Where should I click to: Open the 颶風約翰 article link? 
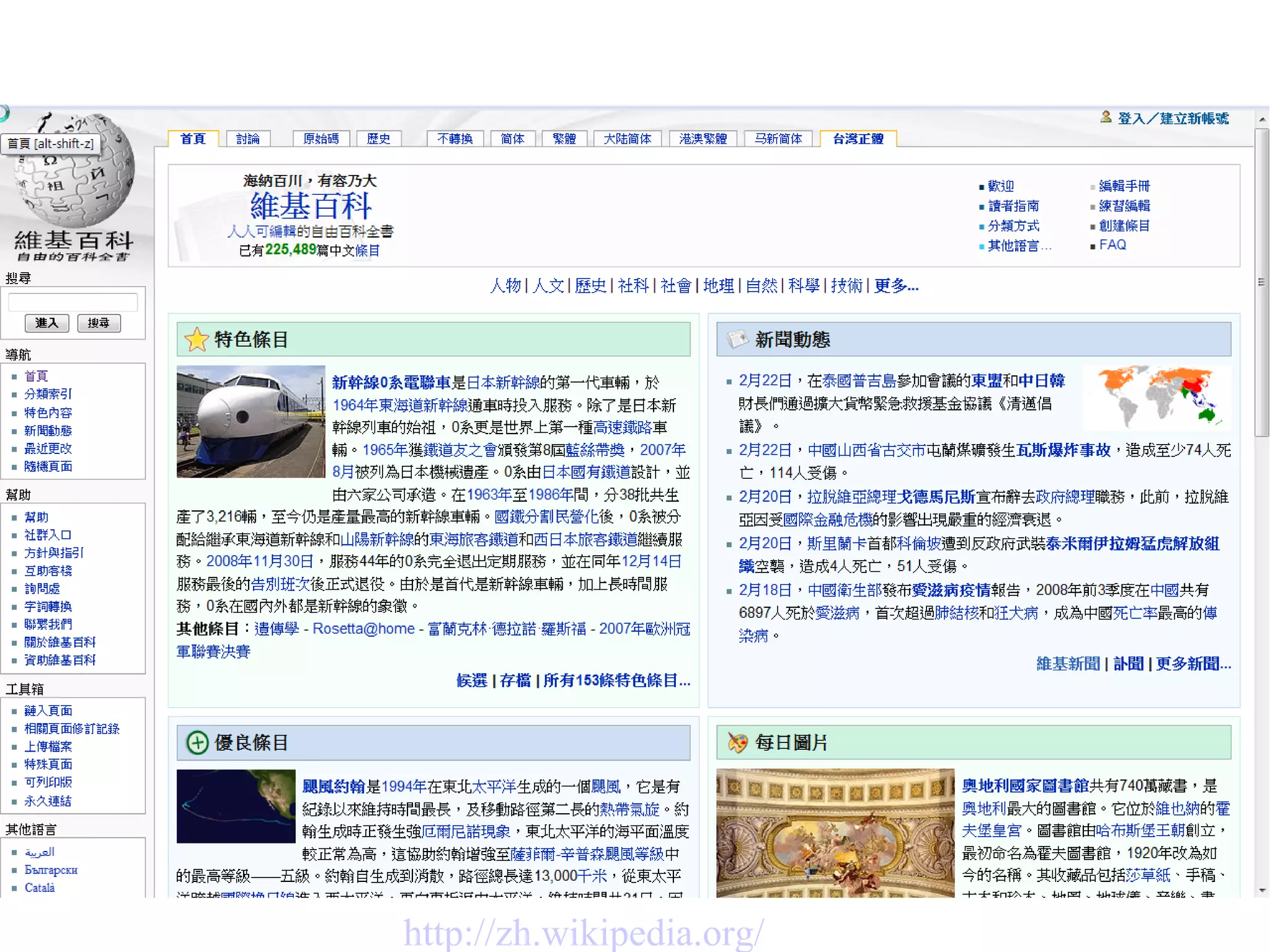(334, 786)
